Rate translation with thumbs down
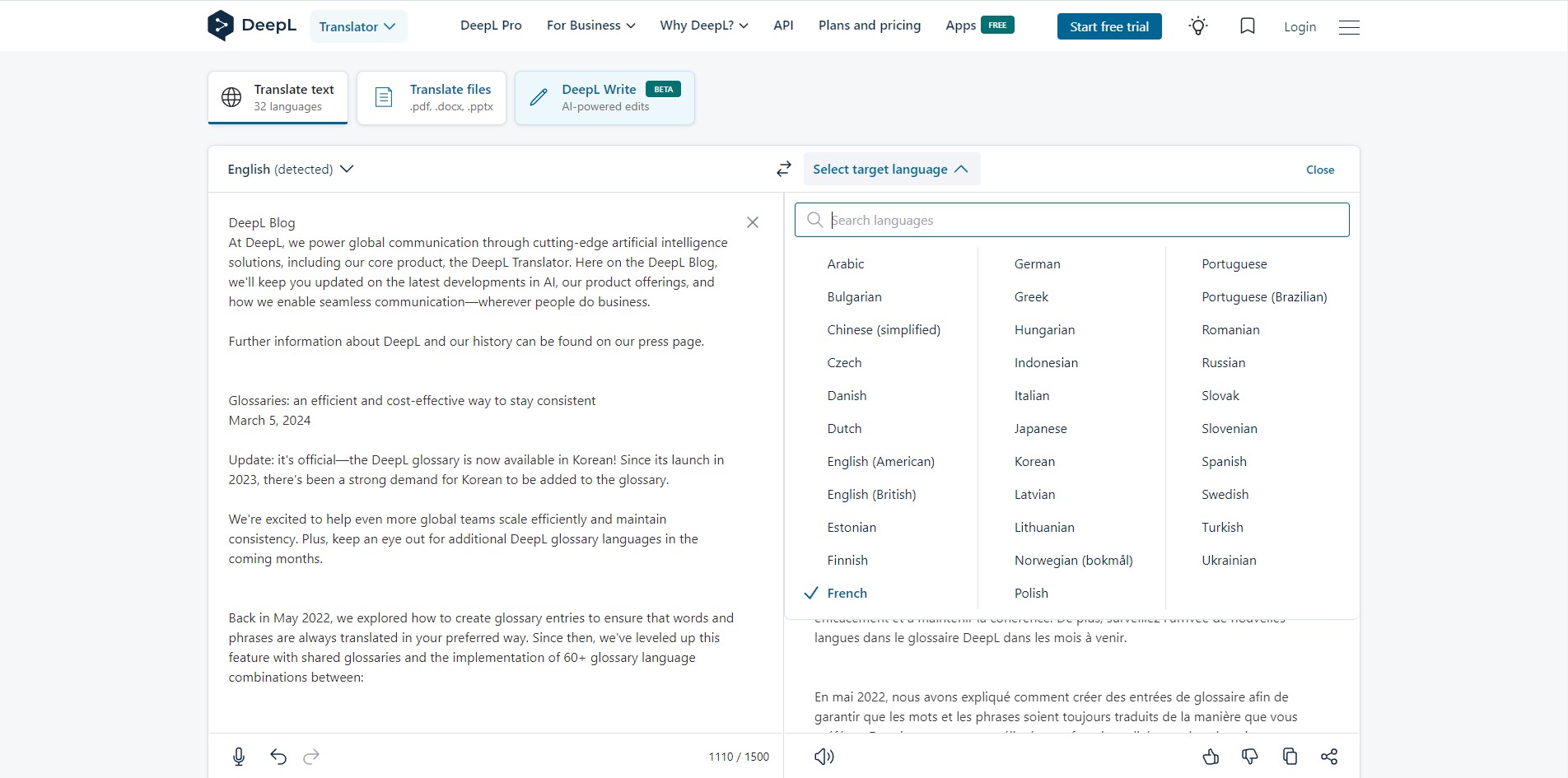 click(1250, 757)
